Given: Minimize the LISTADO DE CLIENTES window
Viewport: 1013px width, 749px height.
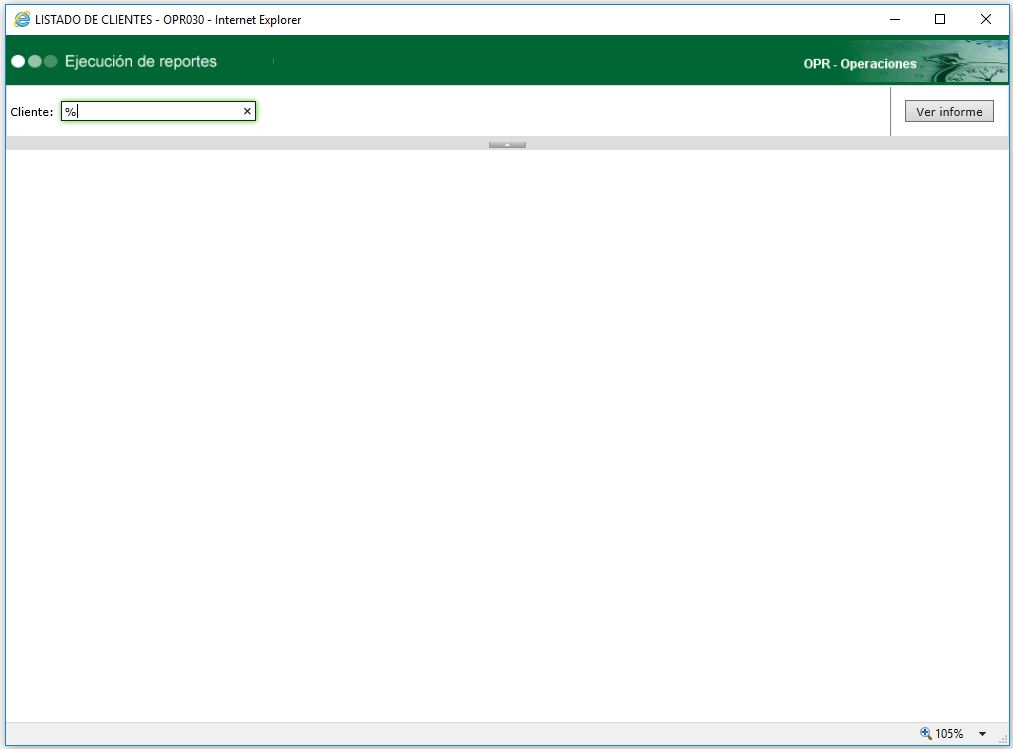Looking at the screenshot, I should pos(895,19).
